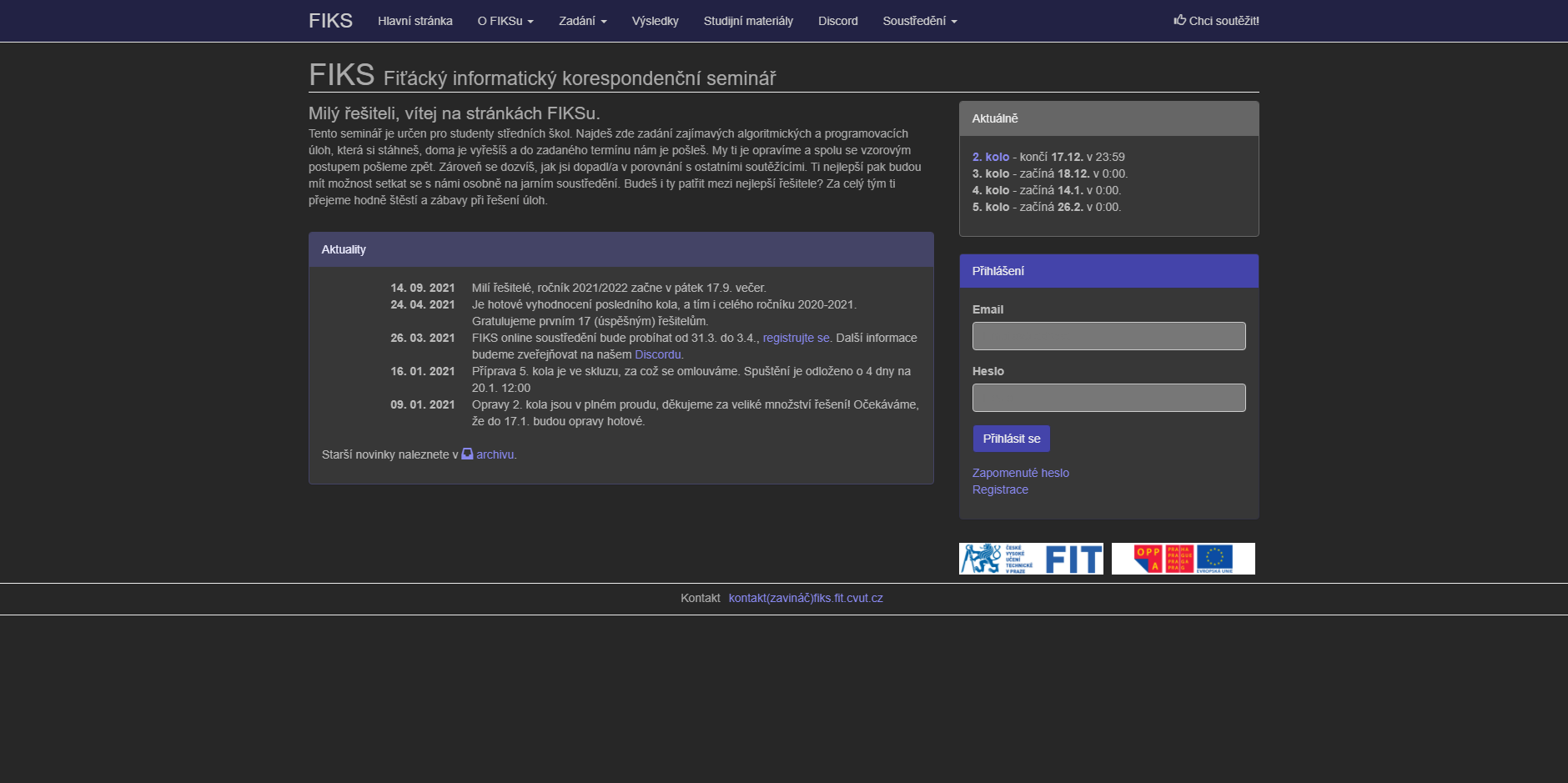This screenshot has height=783, width=1568.
Task: Click the OPPA Praha EU logo
Action: (x=1183, y=559)
